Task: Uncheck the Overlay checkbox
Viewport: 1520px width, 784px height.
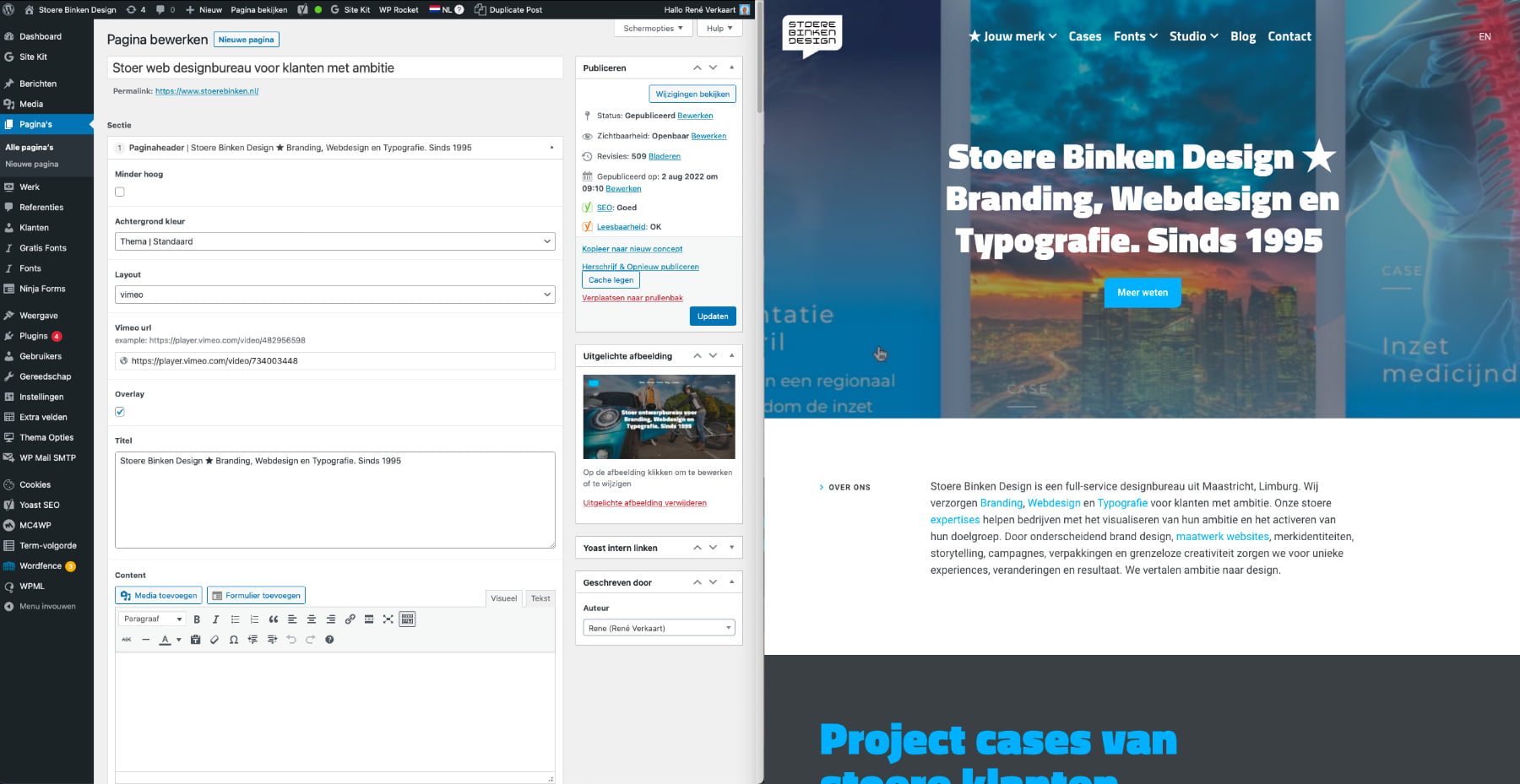Action: click(120, 412)
